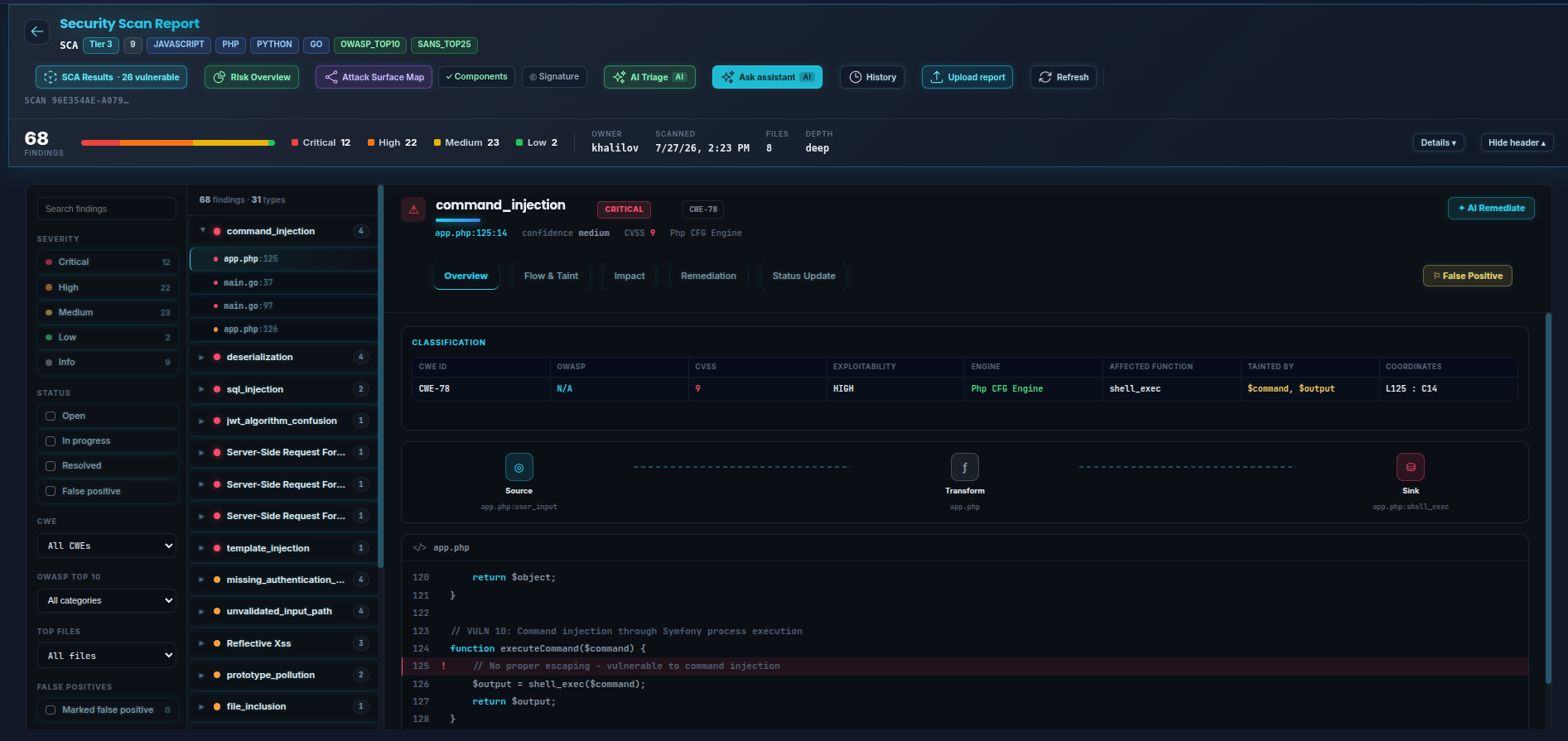Select finding app.php:126

(283, 329)
